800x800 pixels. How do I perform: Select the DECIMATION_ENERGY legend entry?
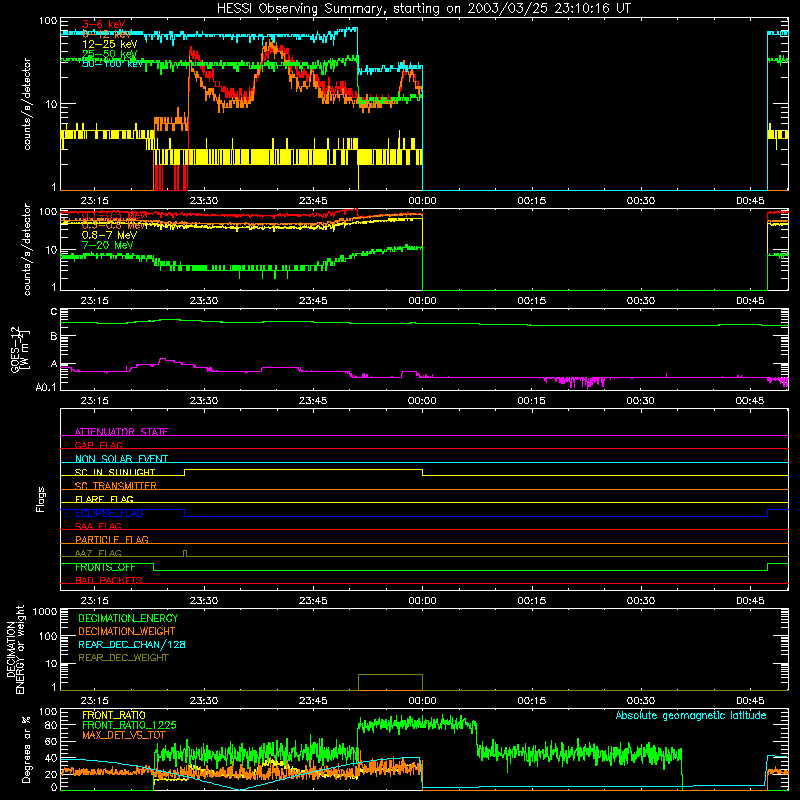coord(128,618)
